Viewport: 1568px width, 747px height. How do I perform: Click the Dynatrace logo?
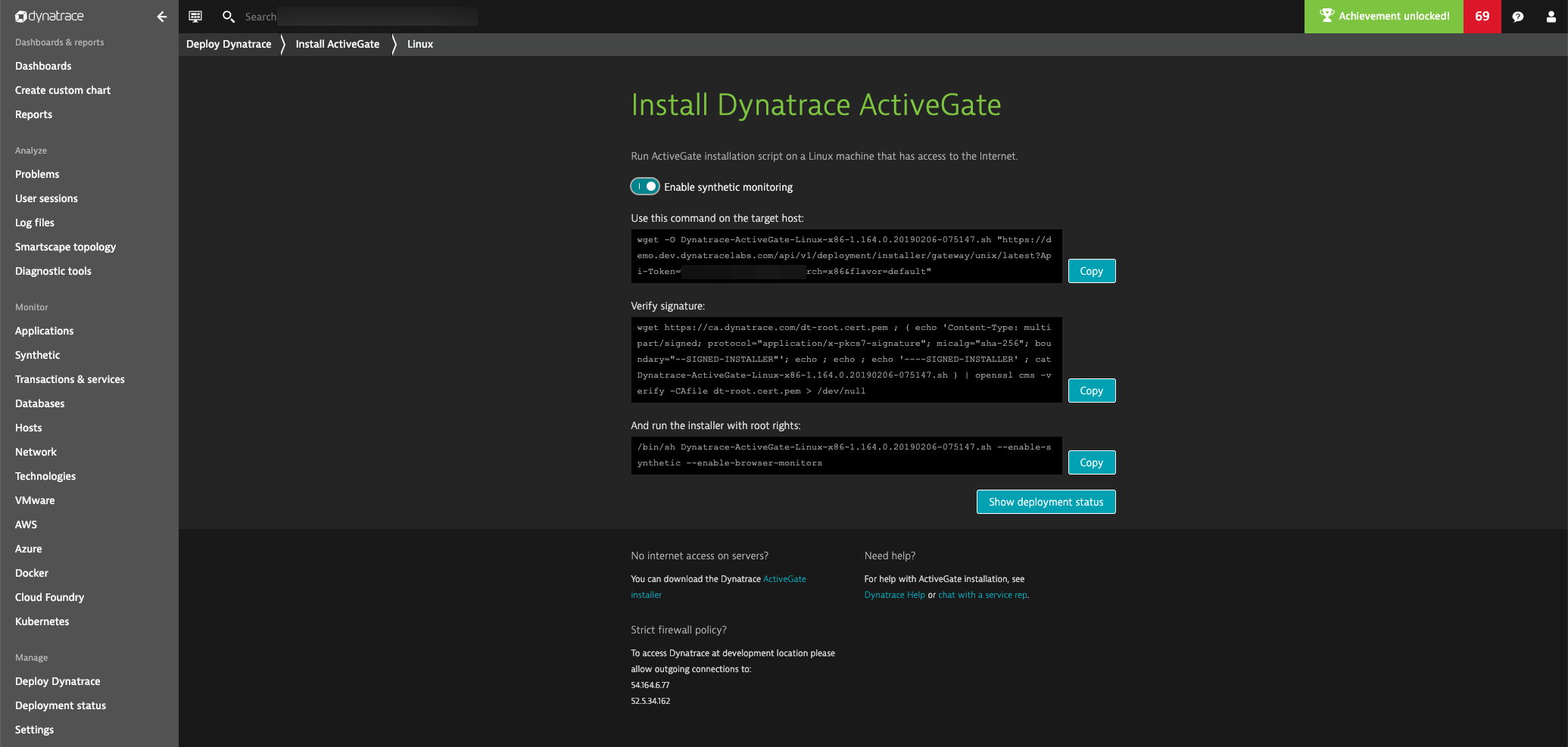point(50,16)
